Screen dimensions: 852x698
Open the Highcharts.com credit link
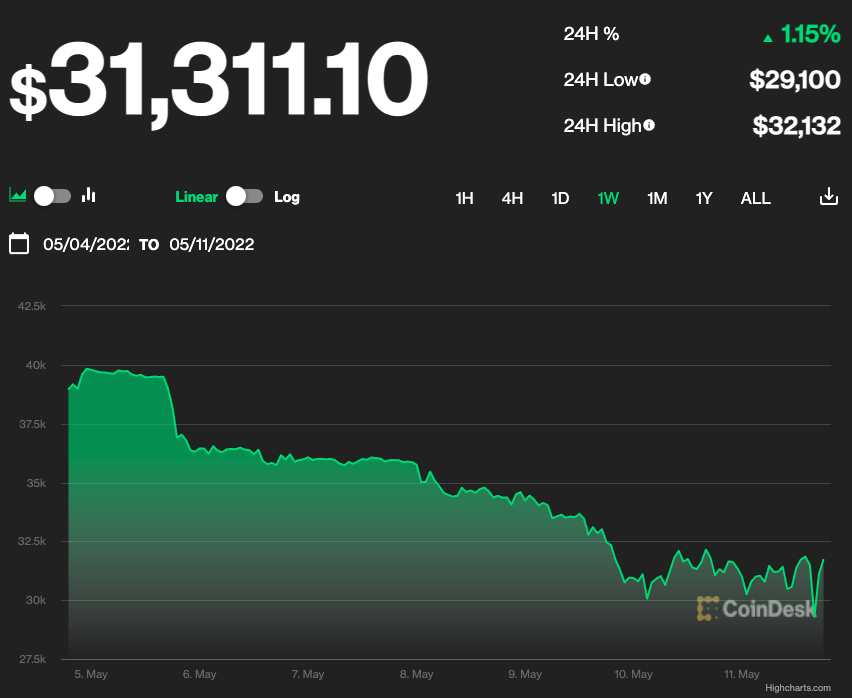[797, 688]
